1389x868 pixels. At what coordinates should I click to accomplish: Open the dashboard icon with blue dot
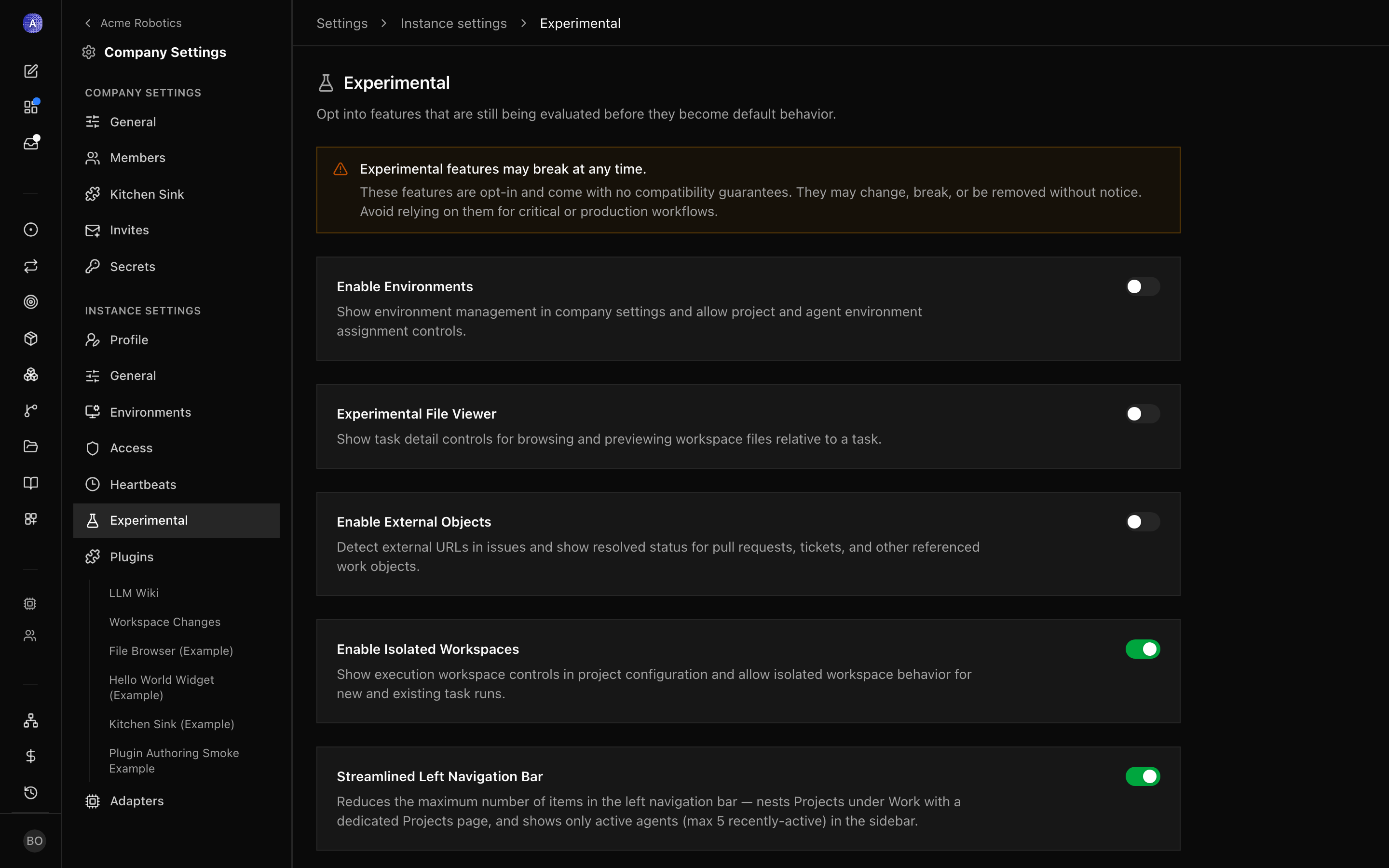[x=31, y=107]
